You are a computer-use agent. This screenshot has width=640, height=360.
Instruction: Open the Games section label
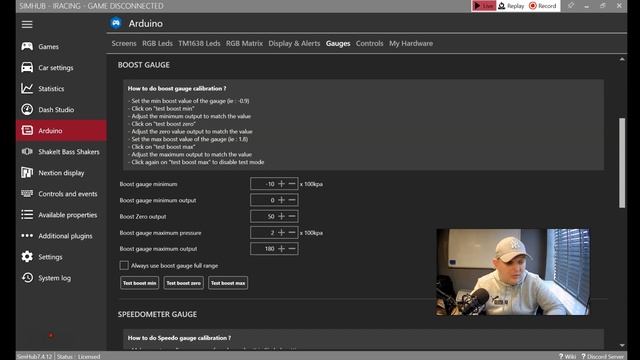pos(48,47)
